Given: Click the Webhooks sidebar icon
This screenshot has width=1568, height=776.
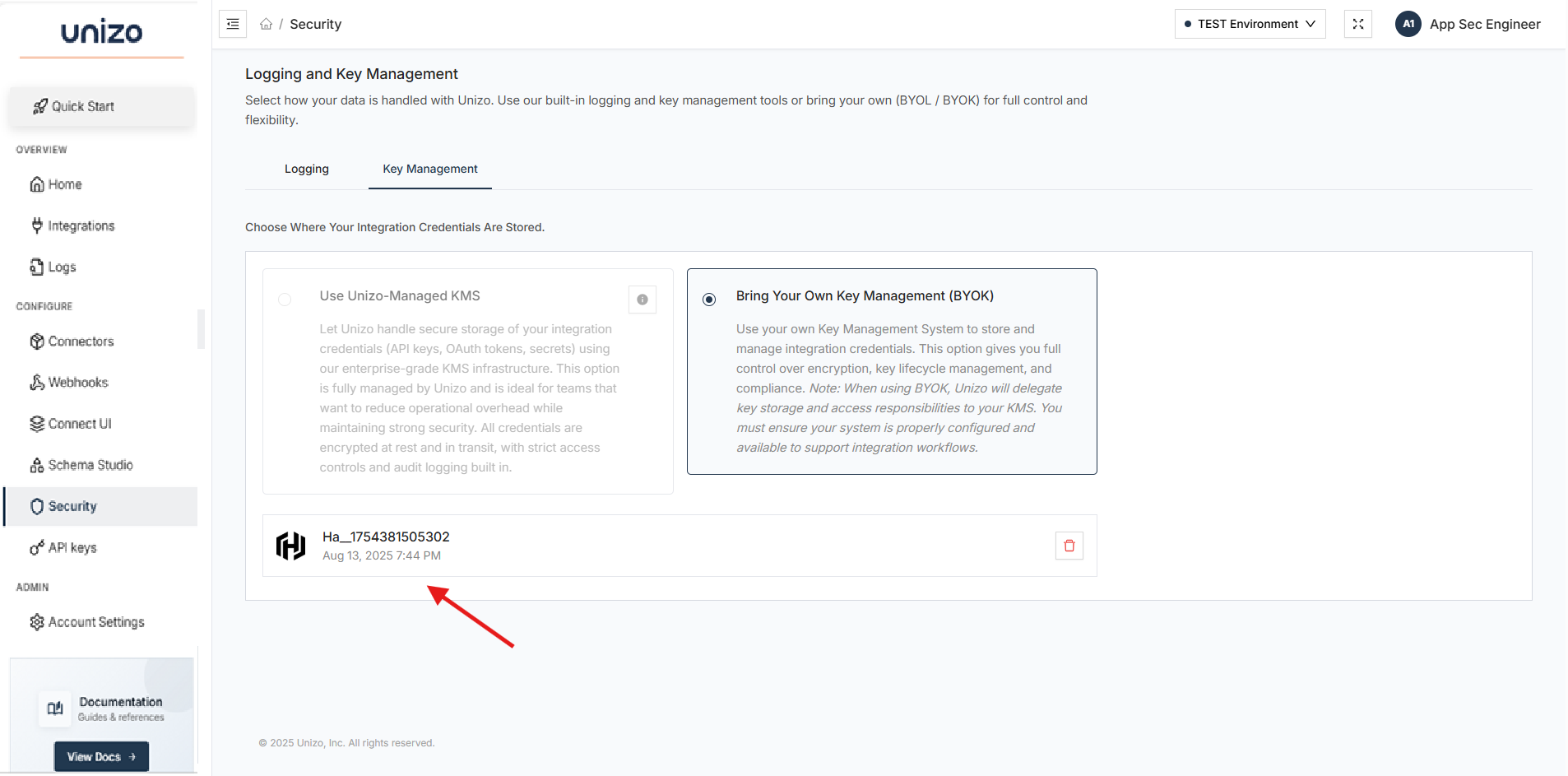Looking at the screenshot, I should point(37,383).
